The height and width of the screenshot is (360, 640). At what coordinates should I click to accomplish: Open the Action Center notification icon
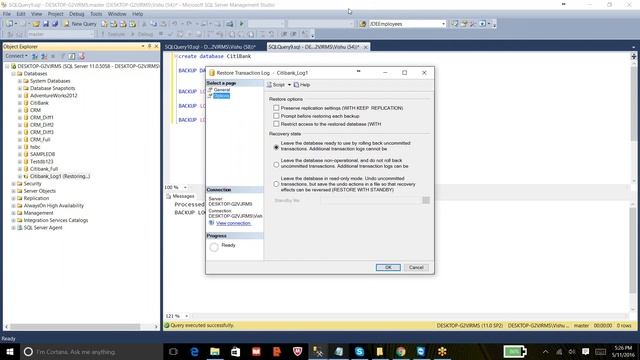(x=585, y=351)
